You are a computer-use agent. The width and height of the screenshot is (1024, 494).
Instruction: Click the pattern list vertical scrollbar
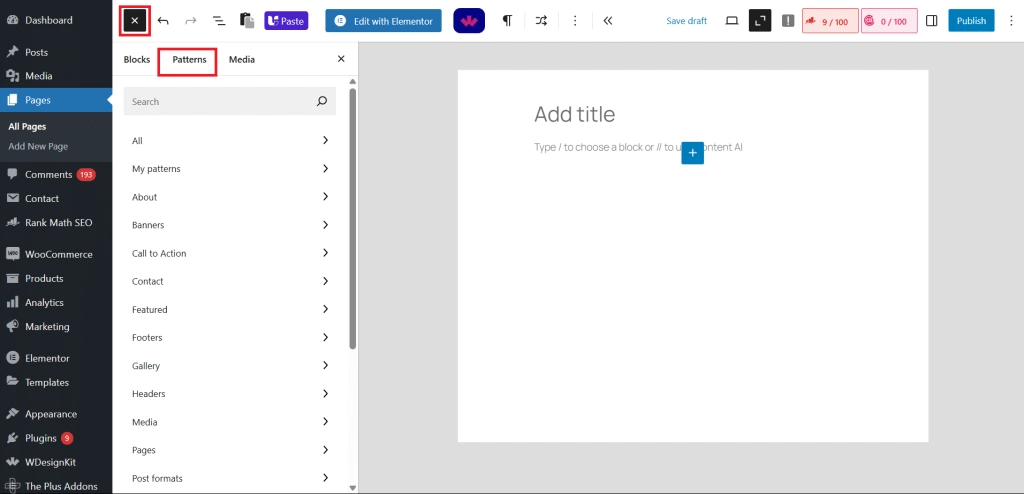[x=352, y=220]
